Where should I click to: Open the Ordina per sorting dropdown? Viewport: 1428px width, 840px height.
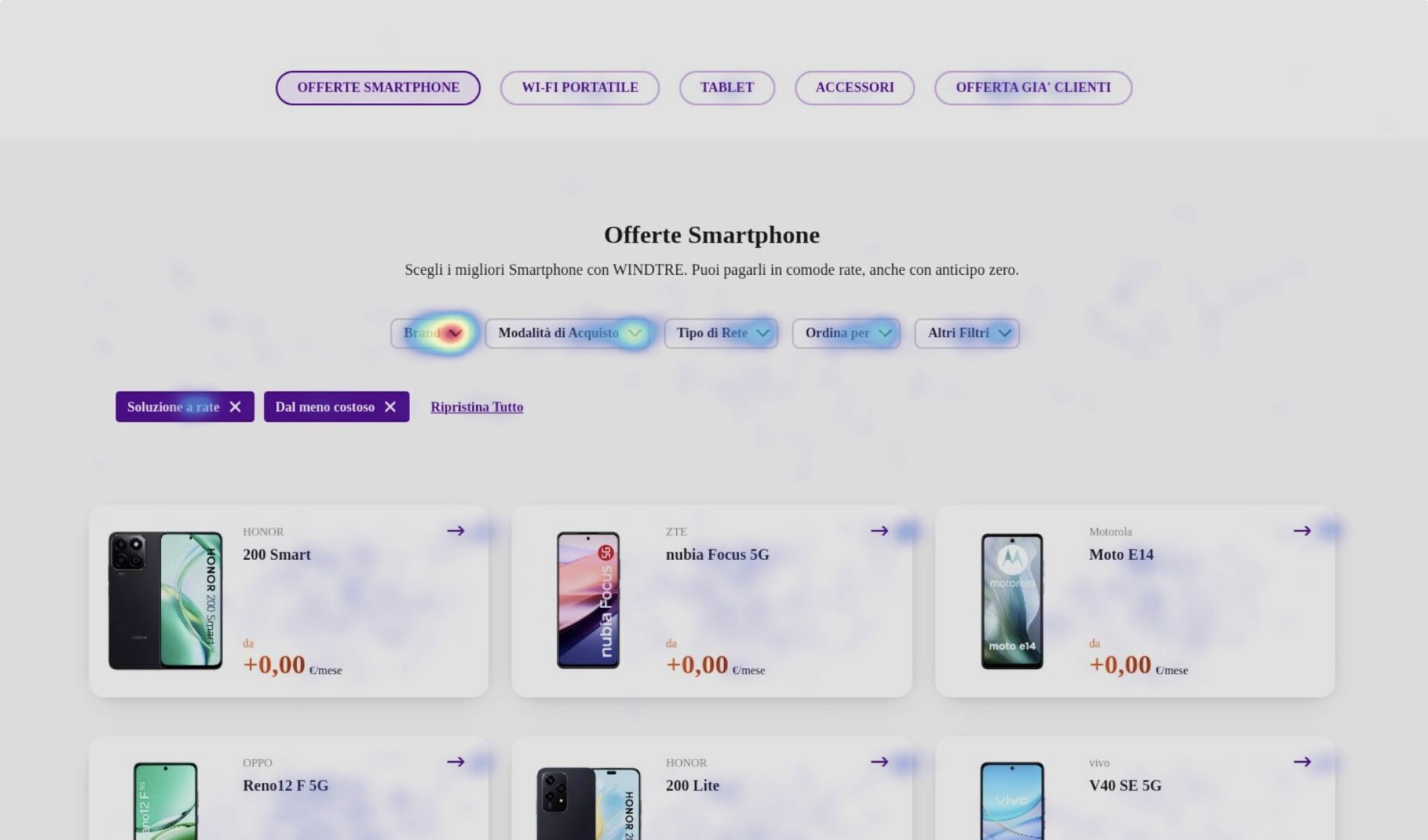point(846,333)
